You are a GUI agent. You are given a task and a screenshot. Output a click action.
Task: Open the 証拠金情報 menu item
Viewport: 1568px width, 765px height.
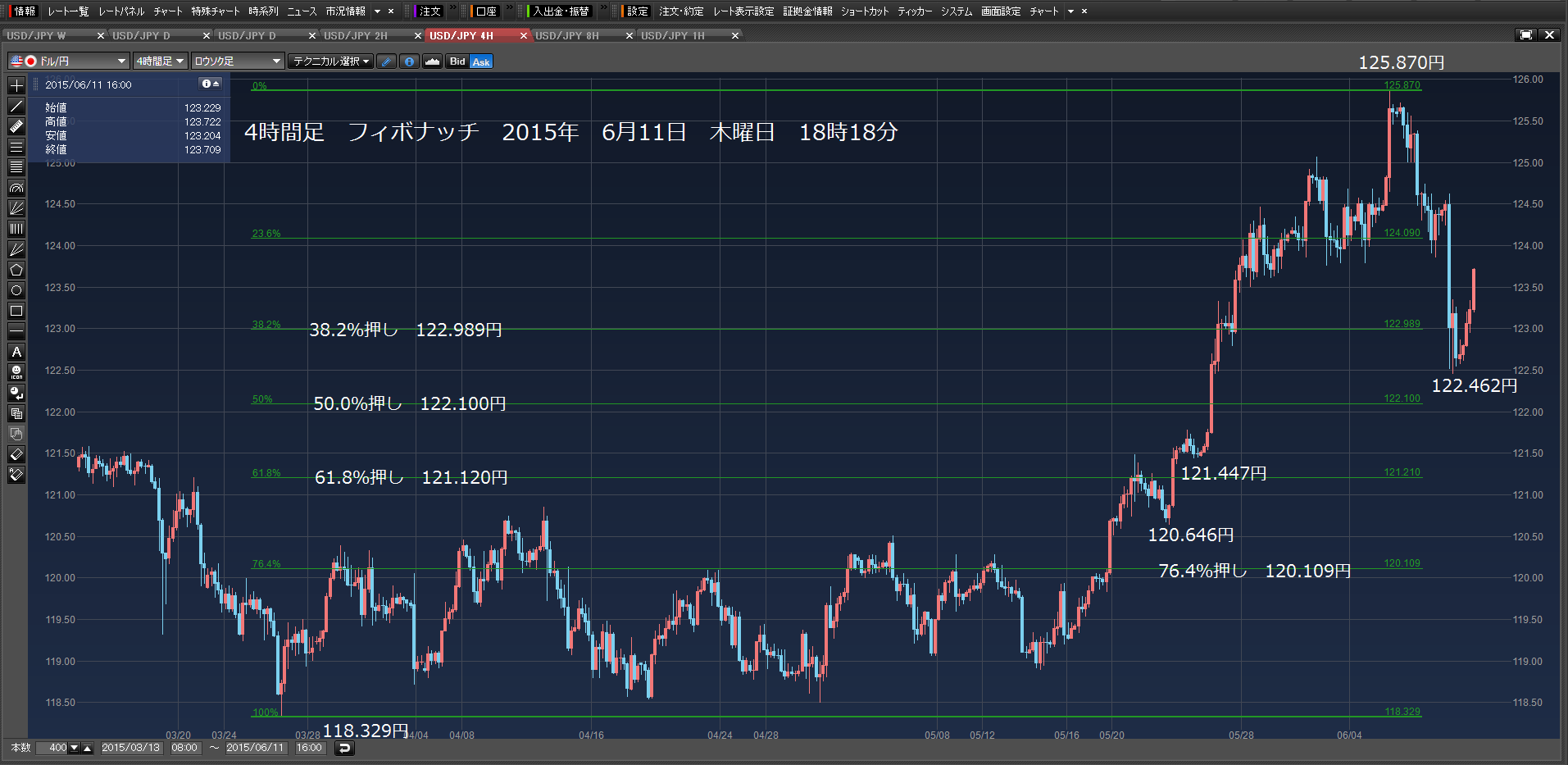pyautogui.click(x=807, y=11)
